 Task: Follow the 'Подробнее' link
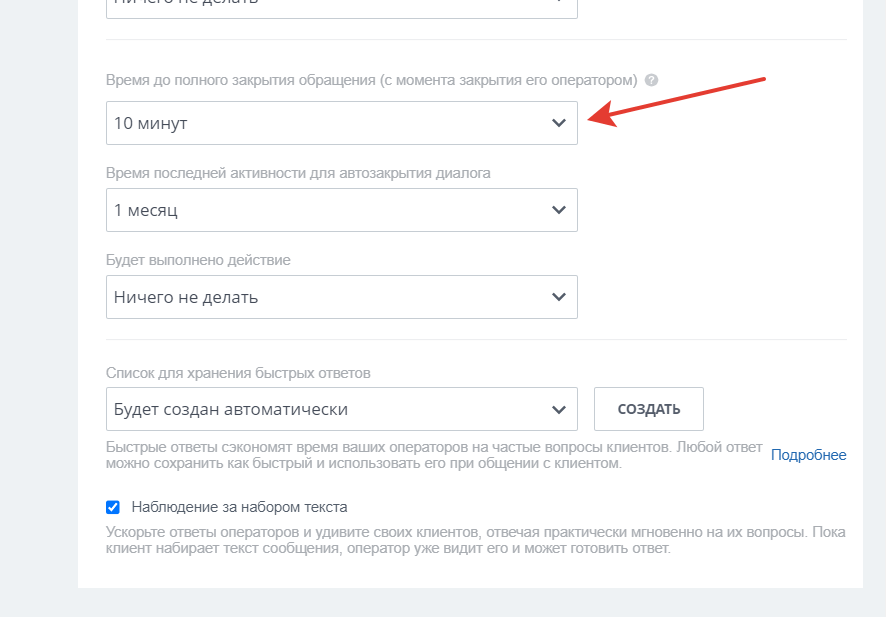[809, 455]
